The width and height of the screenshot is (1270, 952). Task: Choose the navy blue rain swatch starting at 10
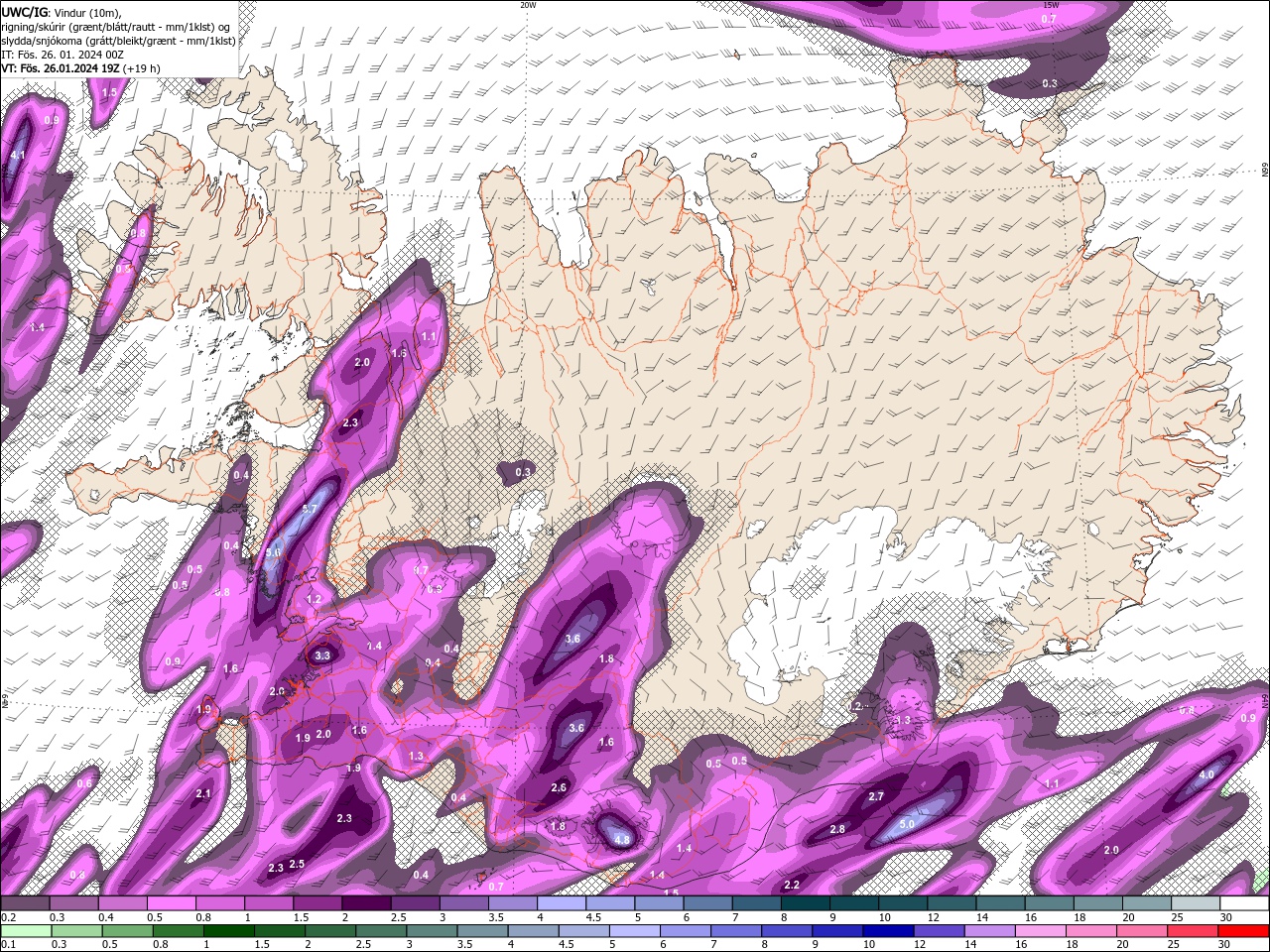click(886, 931)
